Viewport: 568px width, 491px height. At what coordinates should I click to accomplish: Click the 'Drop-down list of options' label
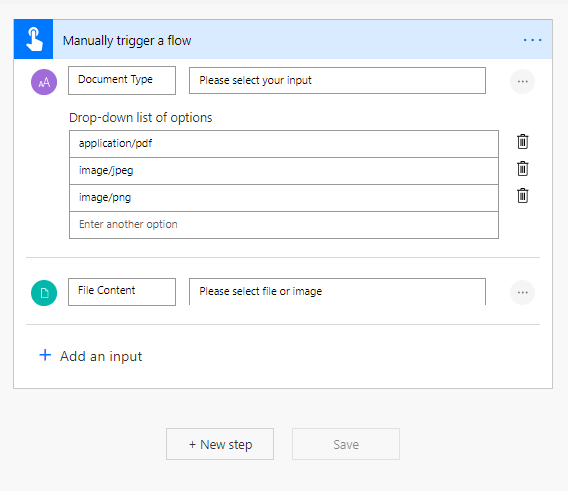141,118
